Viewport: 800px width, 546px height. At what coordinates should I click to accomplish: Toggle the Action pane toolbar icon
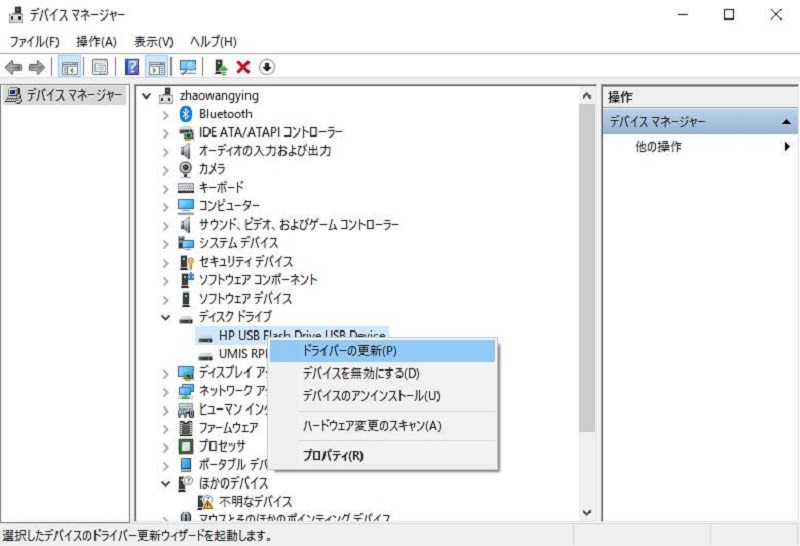[157, 67]
